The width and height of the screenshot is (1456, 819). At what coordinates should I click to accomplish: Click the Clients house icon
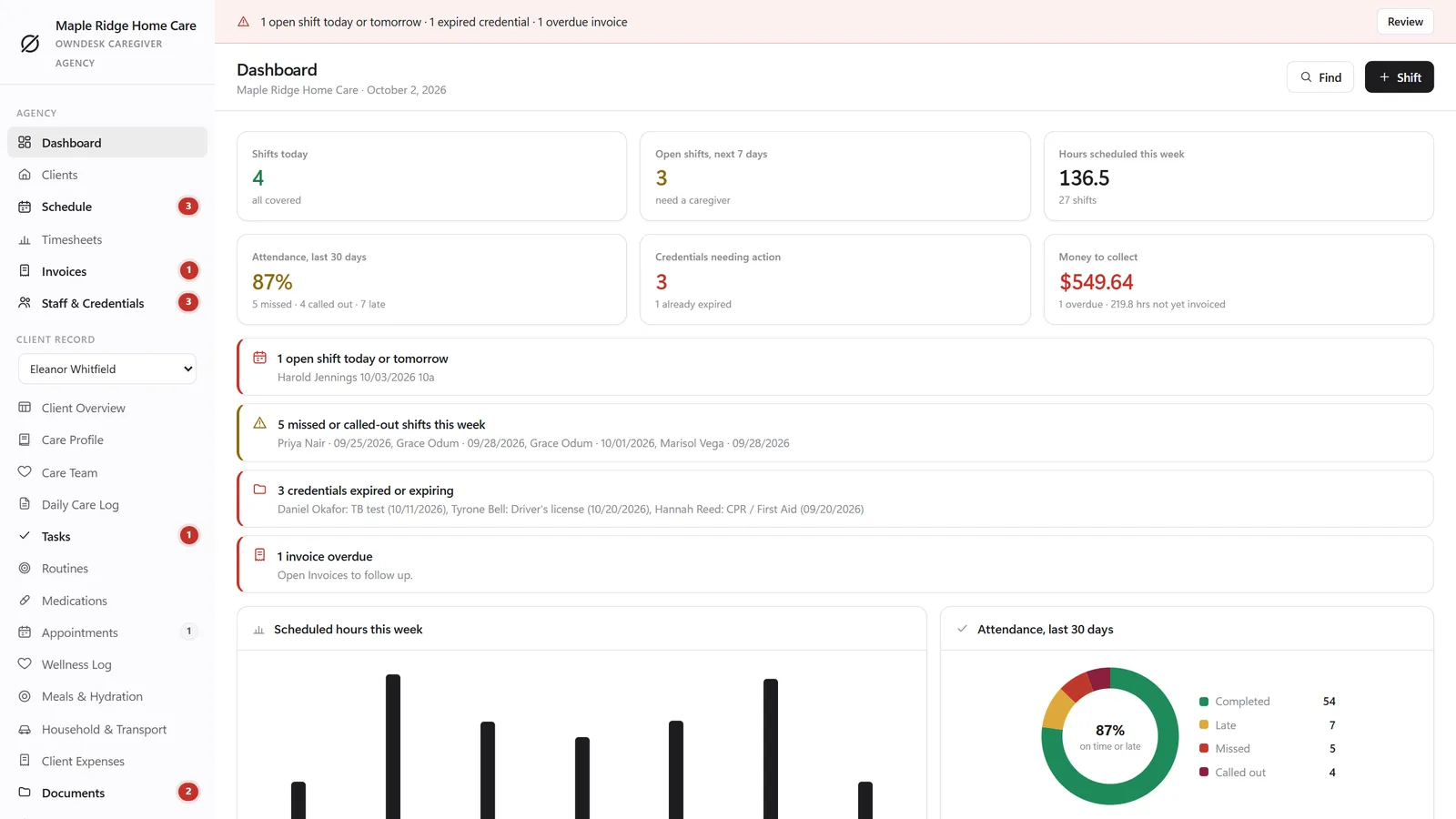tap(25, 175)
